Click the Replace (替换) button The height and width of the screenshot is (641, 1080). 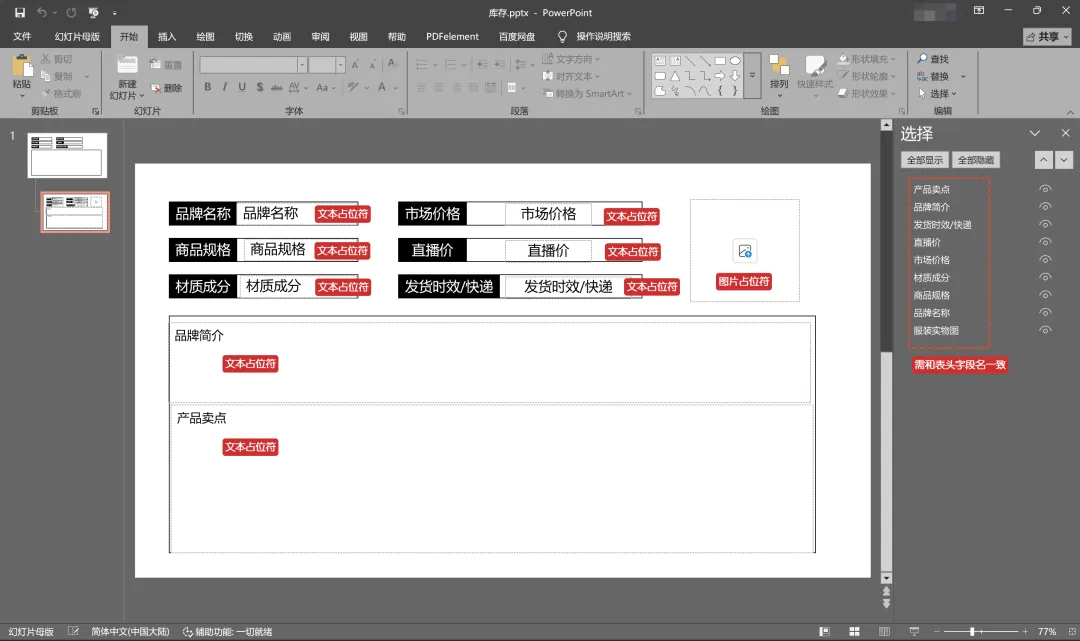coord(933,76)
